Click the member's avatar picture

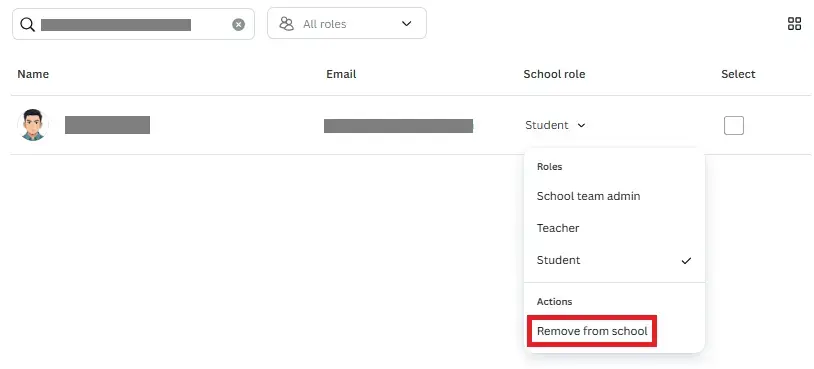[33, 125]
